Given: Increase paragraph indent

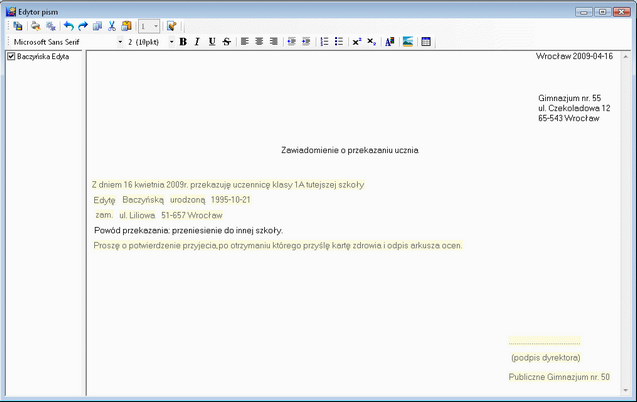Looking at the screenshot, I should point(306,41).
